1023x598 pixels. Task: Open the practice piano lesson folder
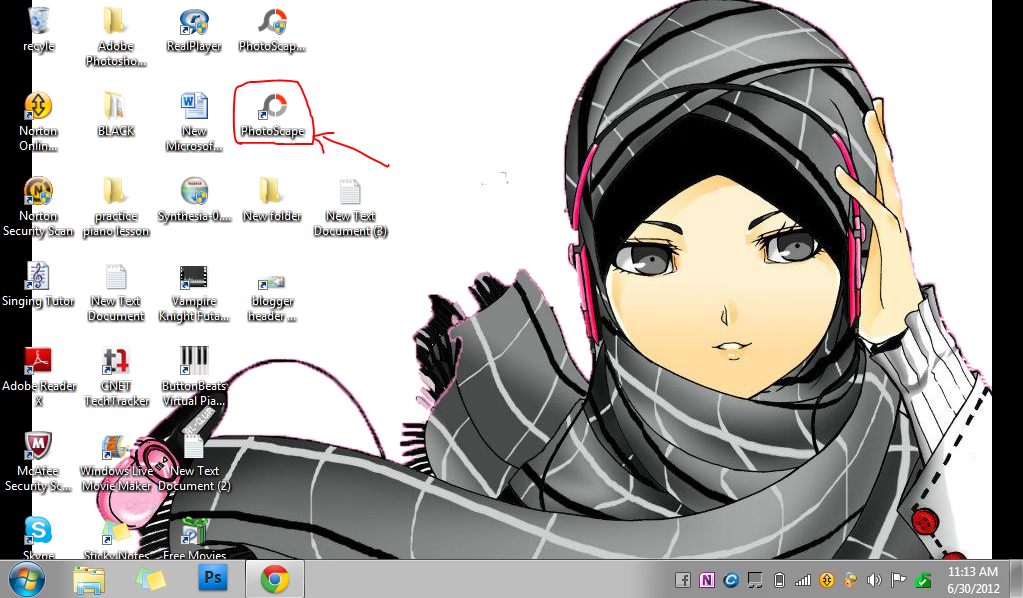[x=115, y=207]
